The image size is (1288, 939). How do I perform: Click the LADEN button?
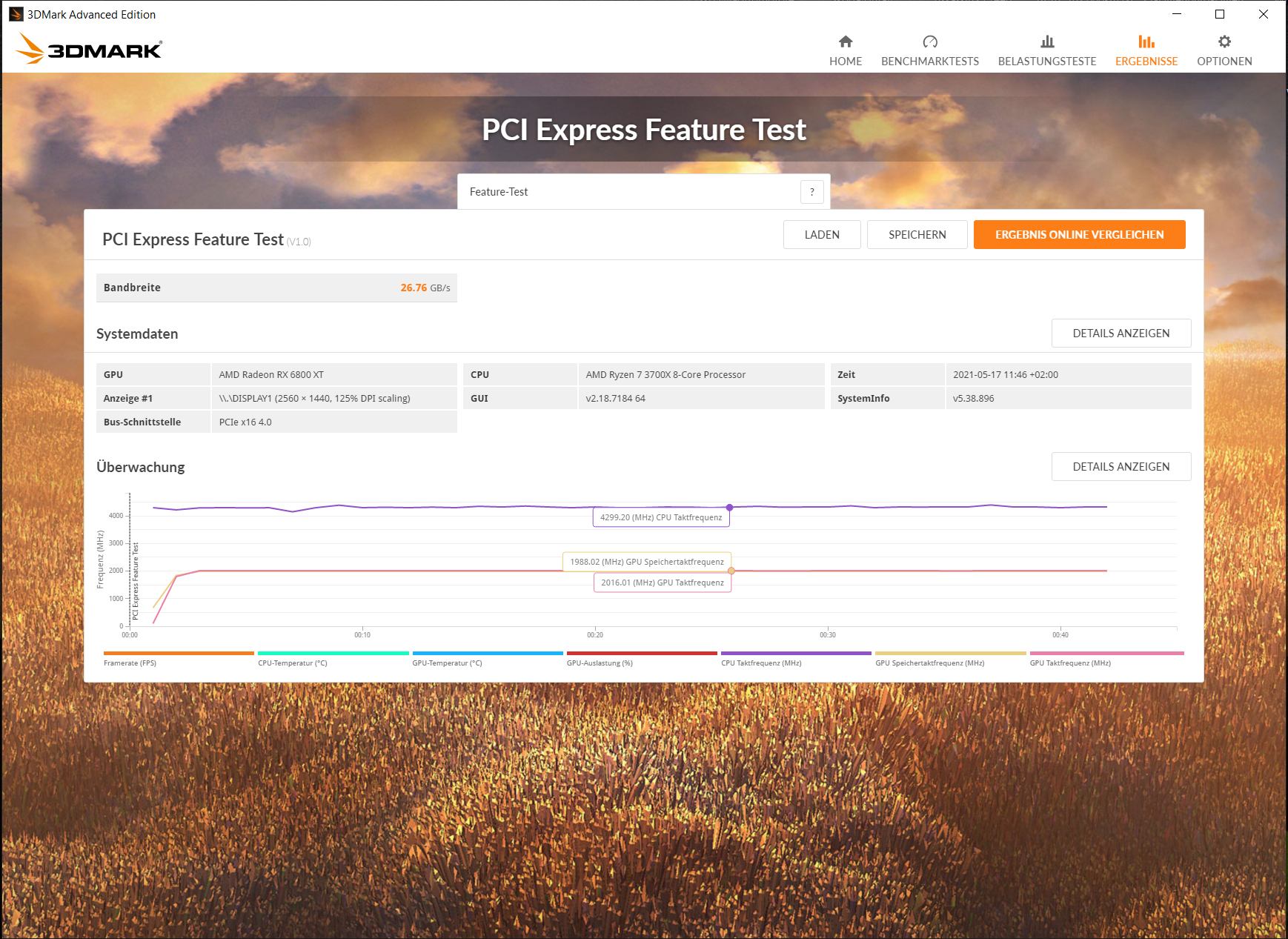point(822,234)
